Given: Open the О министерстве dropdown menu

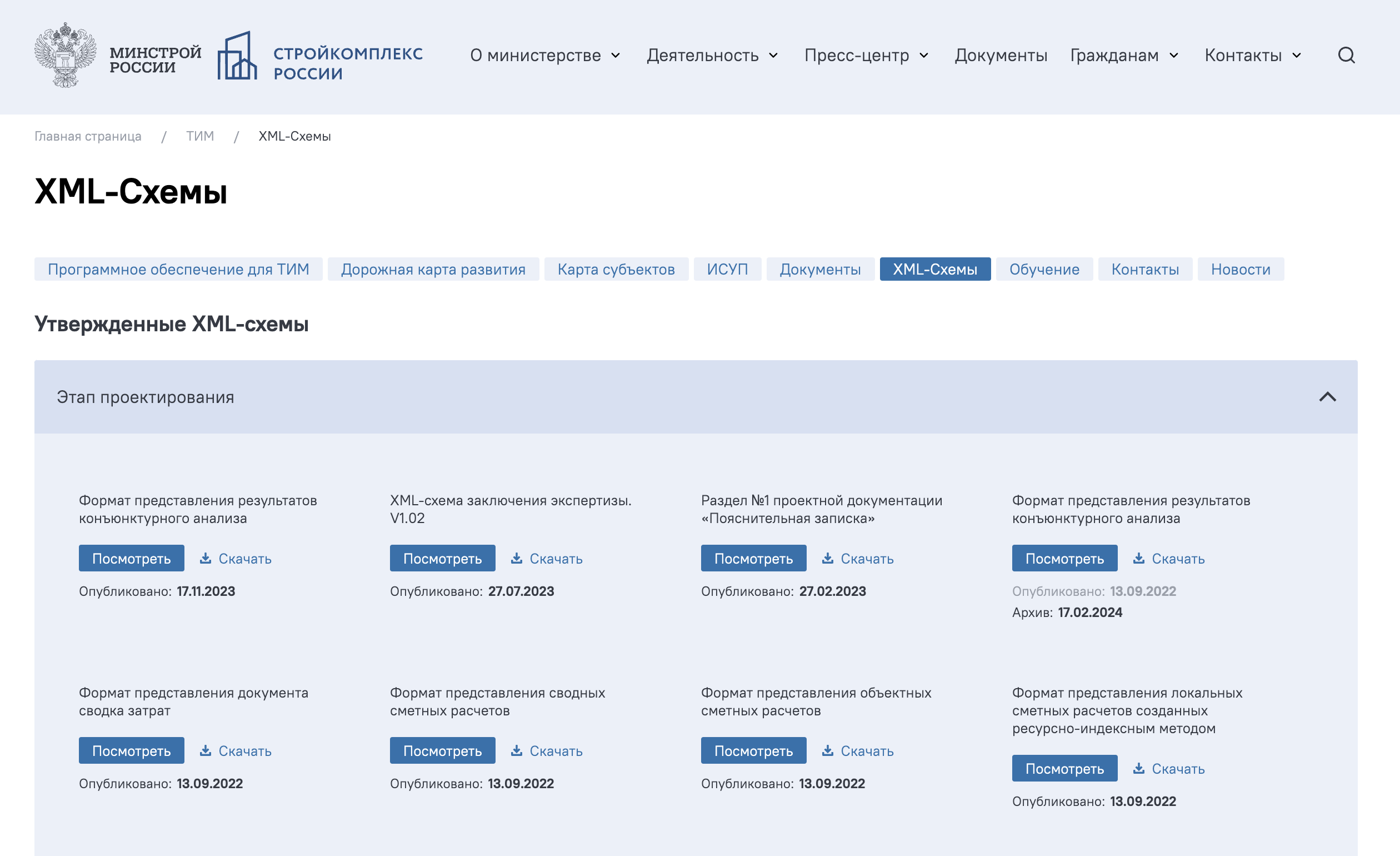Looking at the screenshot, I should (544, 55).
